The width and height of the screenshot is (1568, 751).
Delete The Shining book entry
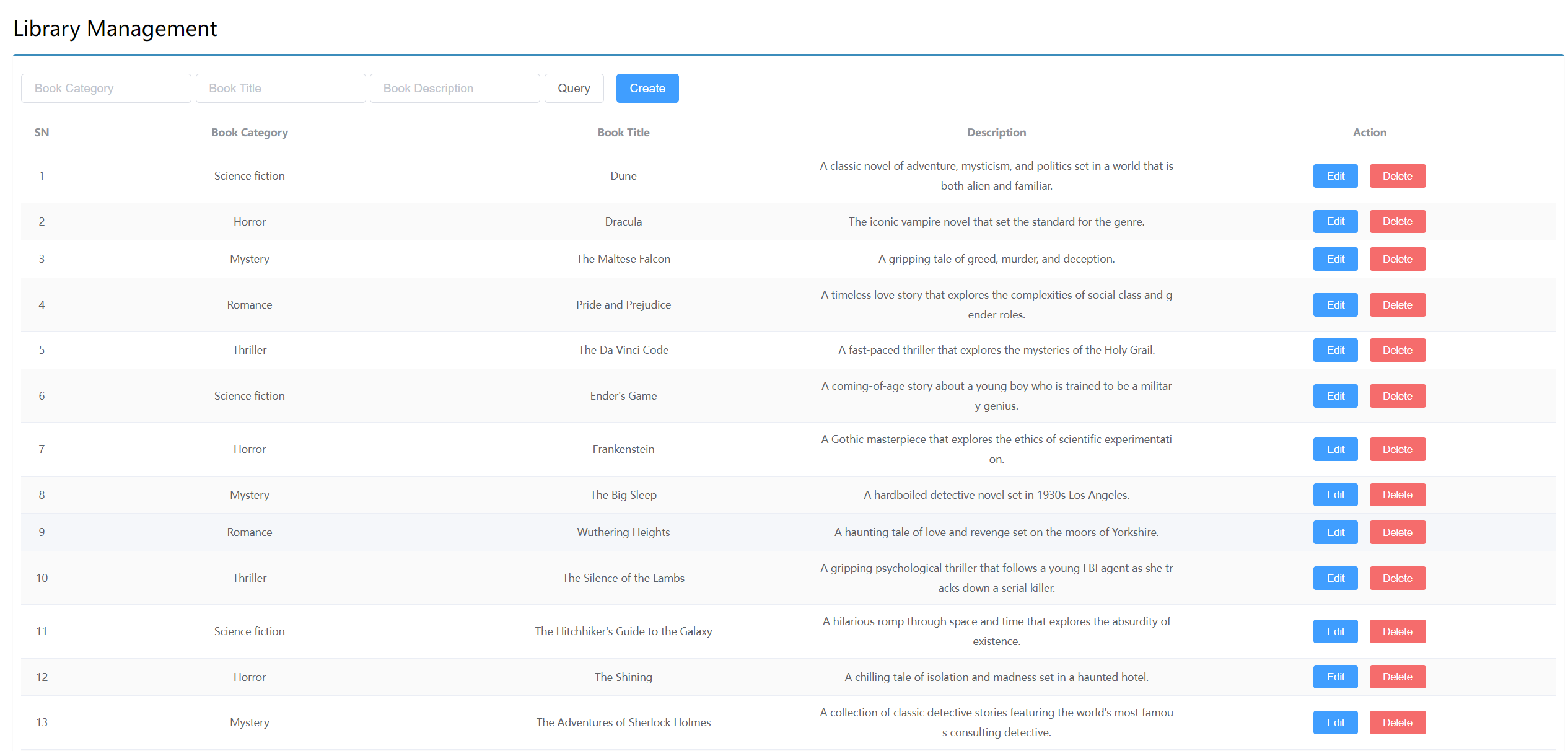point(1397,677)
